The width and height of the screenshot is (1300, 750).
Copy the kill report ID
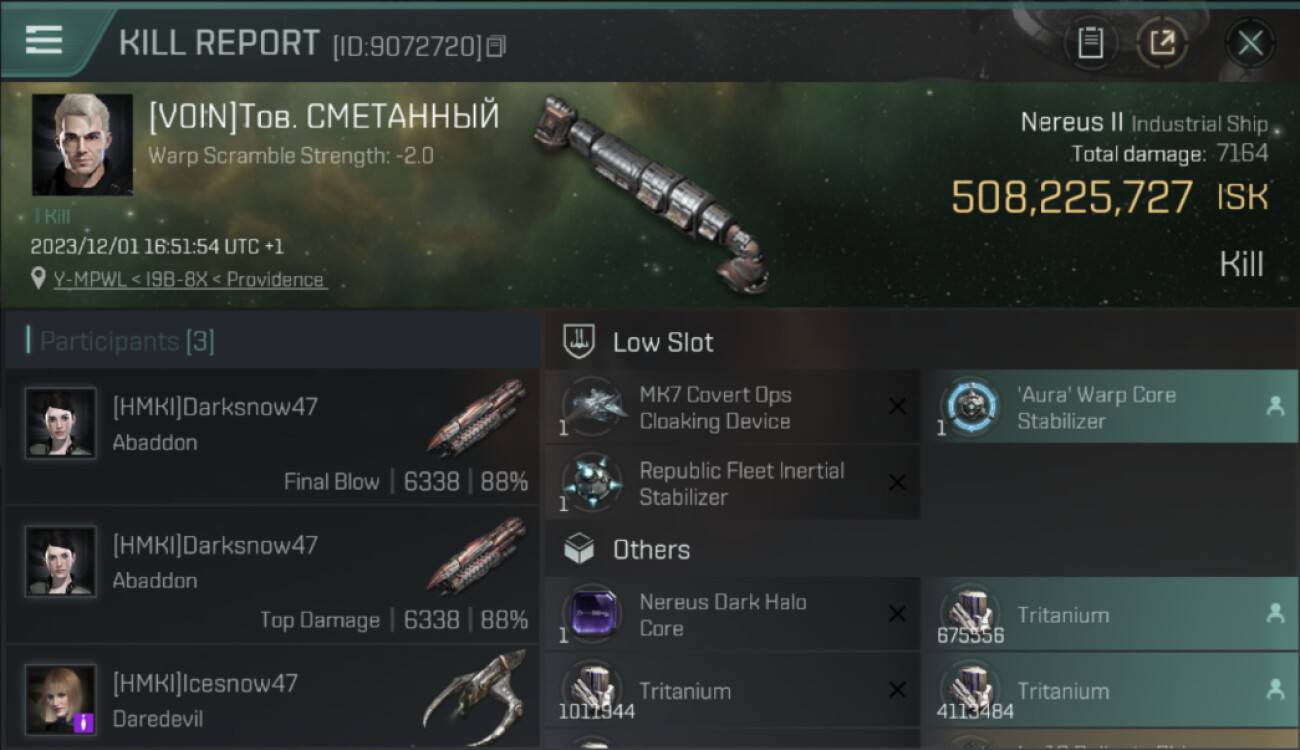tap(497, 46)
